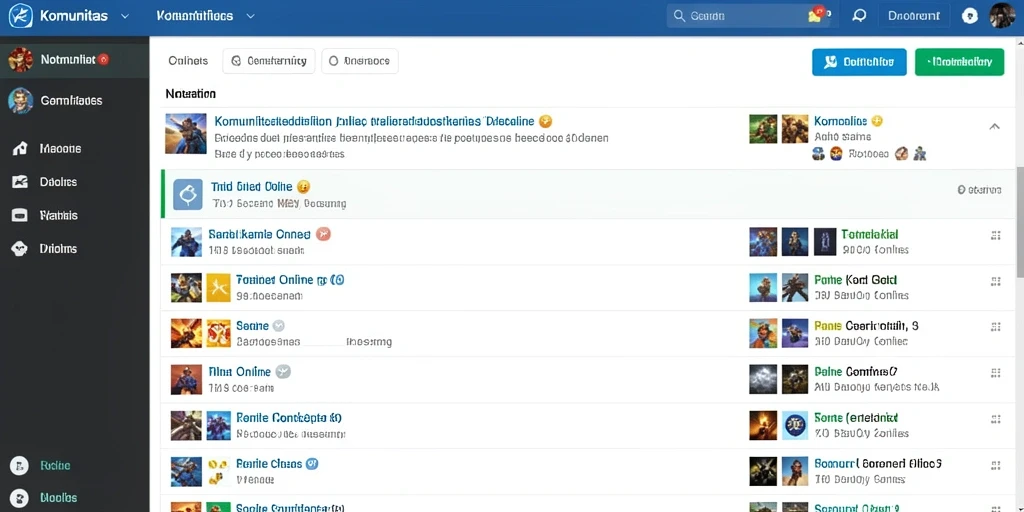This screenshot has width=1024, height=512.
Task: Open the Komoolise link on the right
Action: [x=840, y=121]
